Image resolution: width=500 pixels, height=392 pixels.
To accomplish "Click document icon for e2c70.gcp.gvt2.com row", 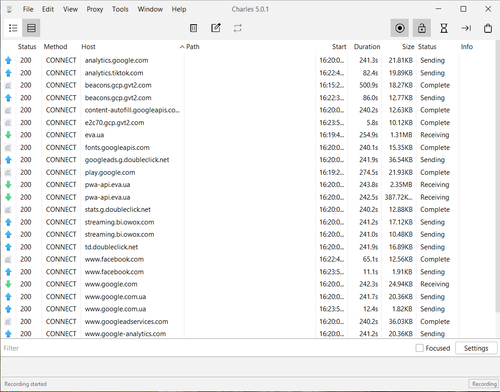I will 8,123.
